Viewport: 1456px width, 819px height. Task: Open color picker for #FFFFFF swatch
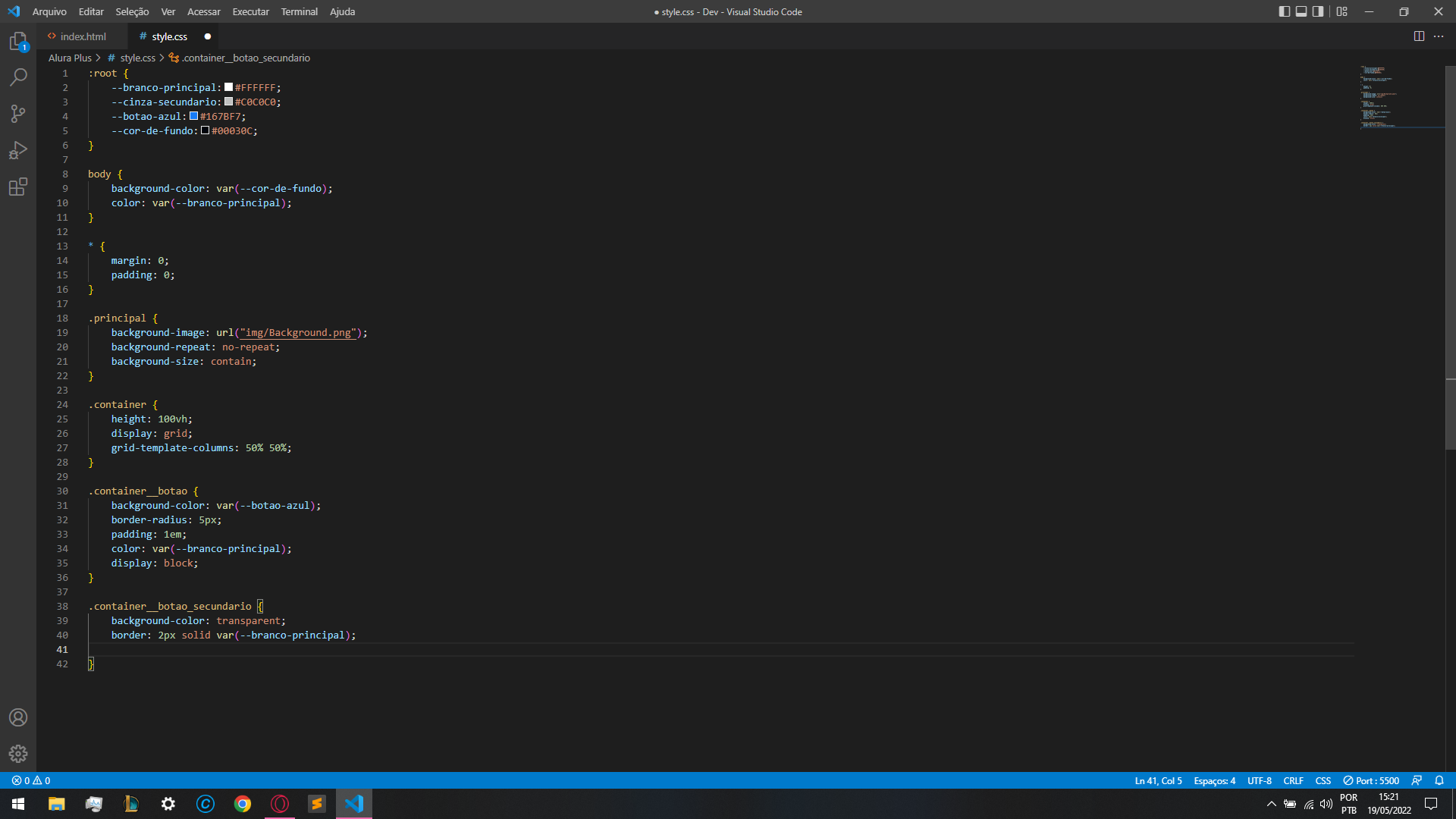tap(228, 87)
